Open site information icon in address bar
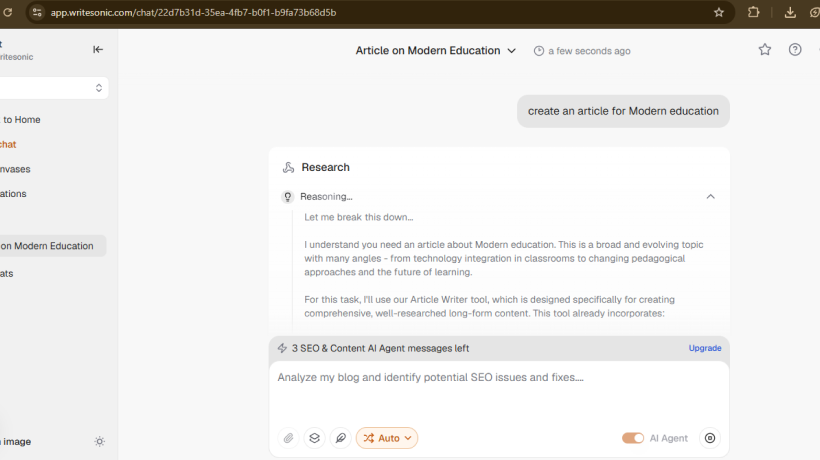This screenshot has width=820, height=460. coord(37,12)
